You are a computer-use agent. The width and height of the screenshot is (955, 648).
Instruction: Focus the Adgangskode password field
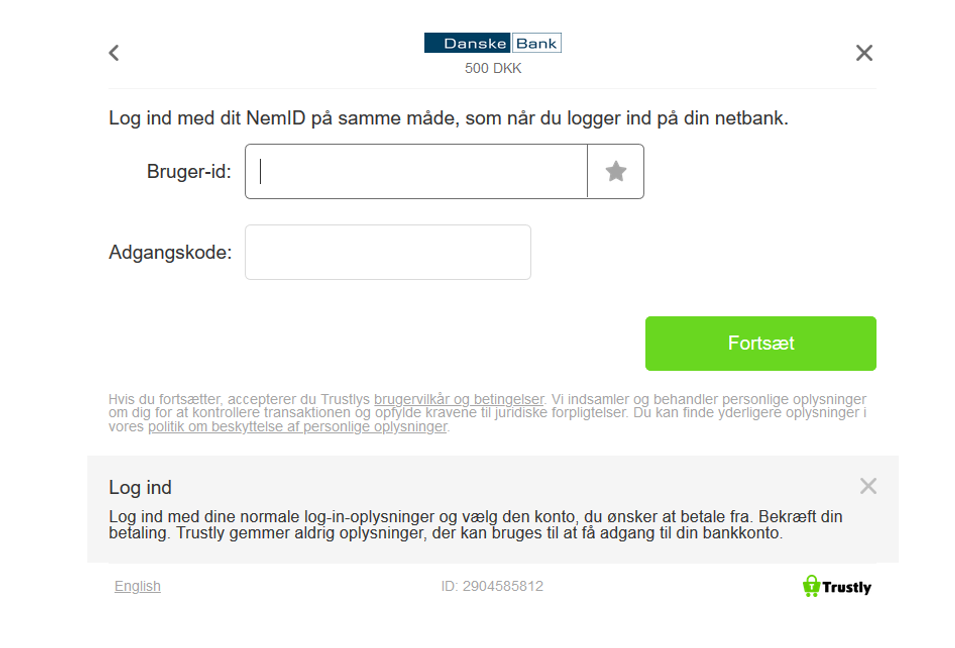(388, 252)
